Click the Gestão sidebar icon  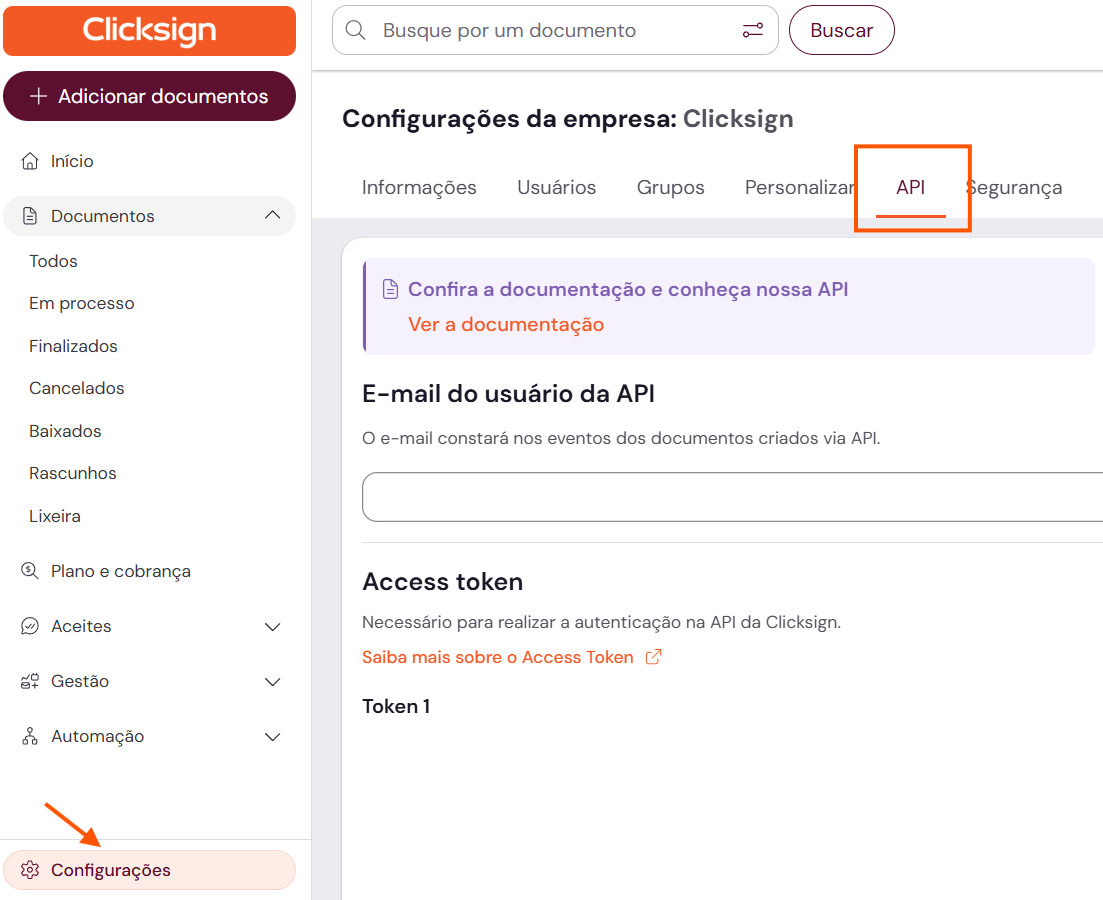click(x=30, y=681)
